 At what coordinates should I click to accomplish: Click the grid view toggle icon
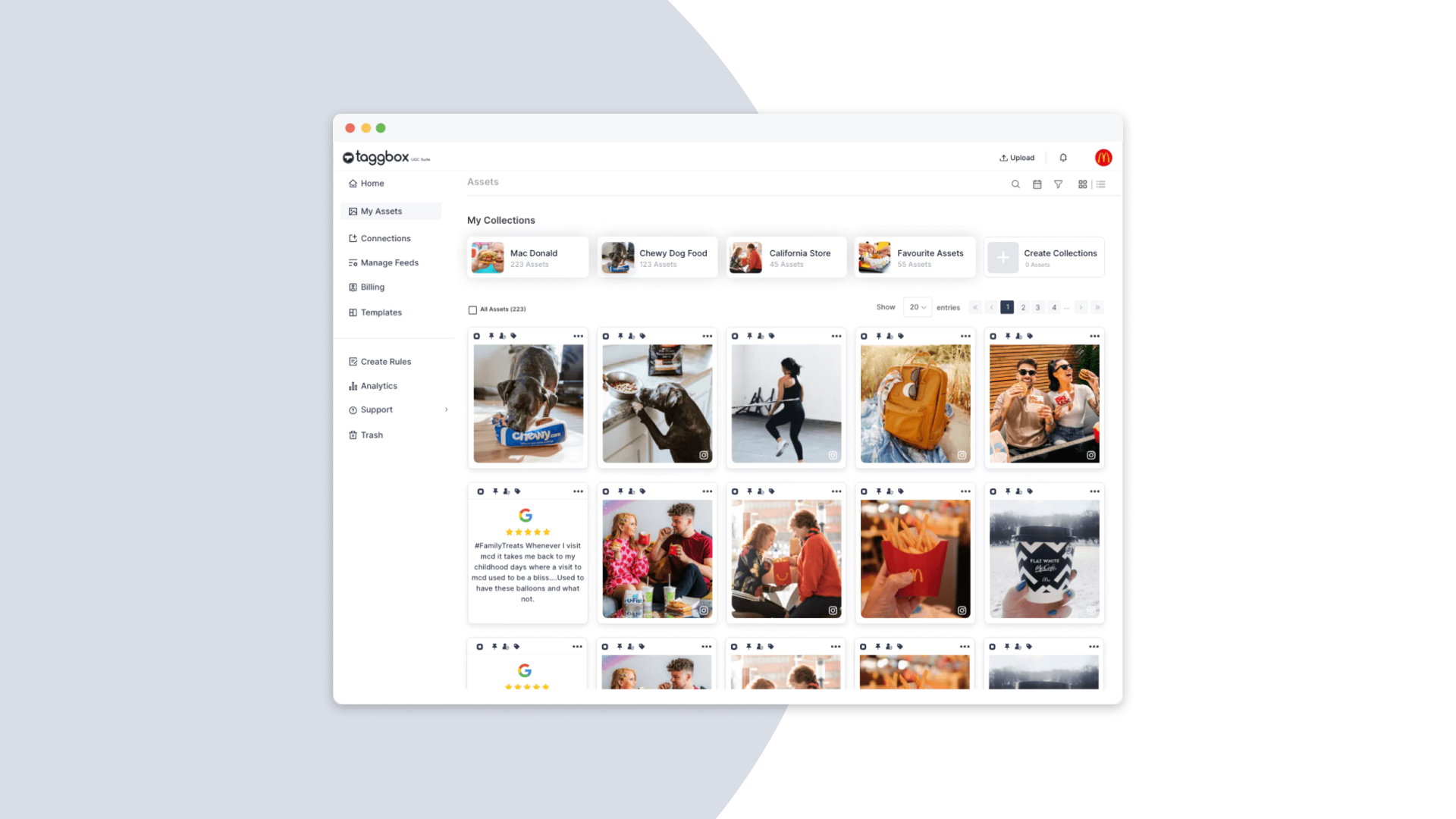pyautogui.click(x=1082, y=184)
